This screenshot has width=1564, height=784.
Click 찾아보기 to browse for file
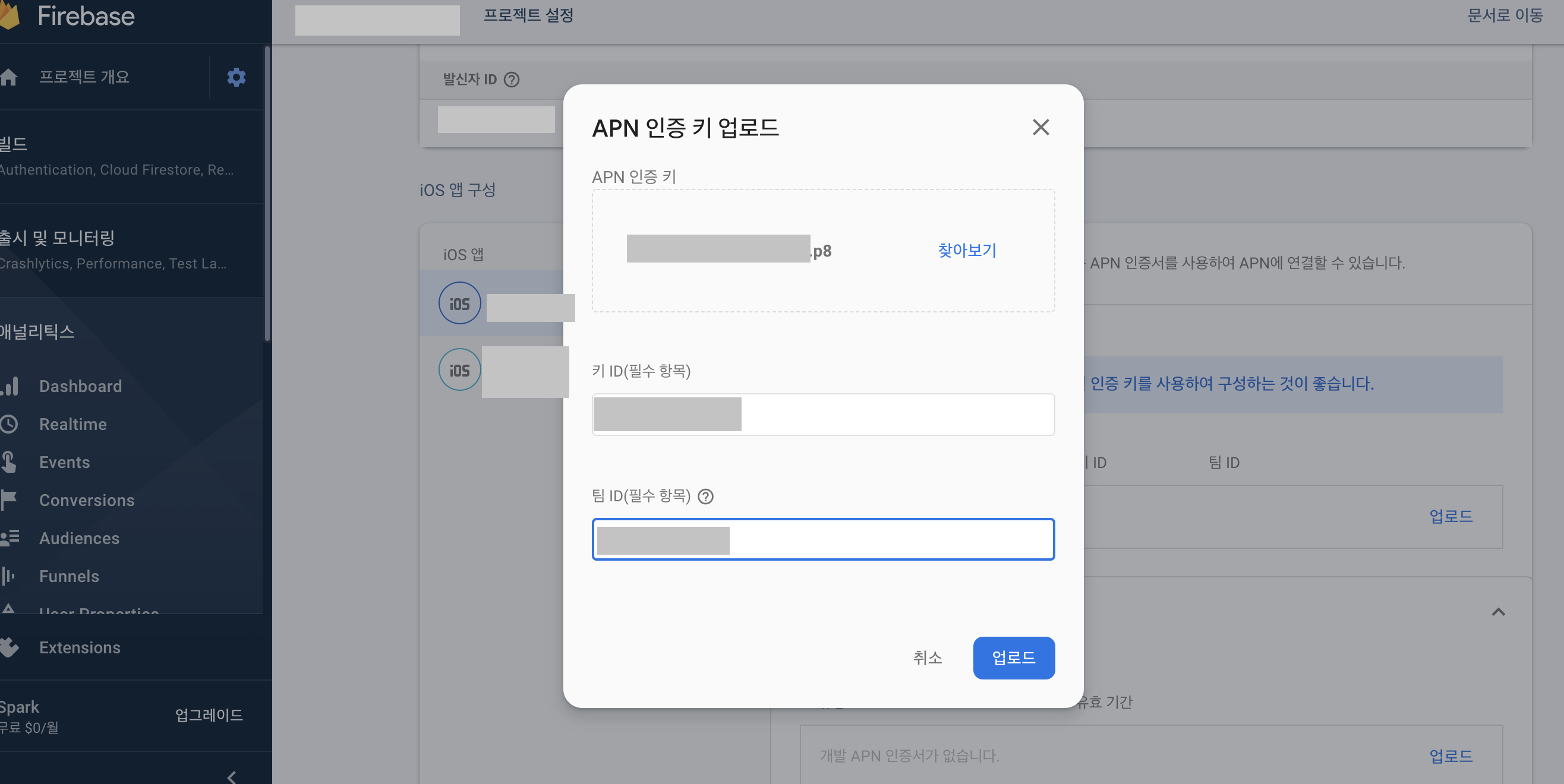point(967,250)
